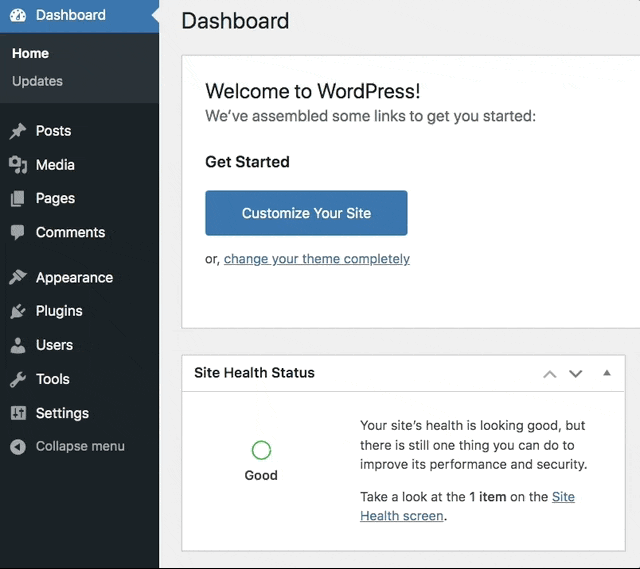
Task: Click the Settings sliders icon
Action: [x=18, y=413]
